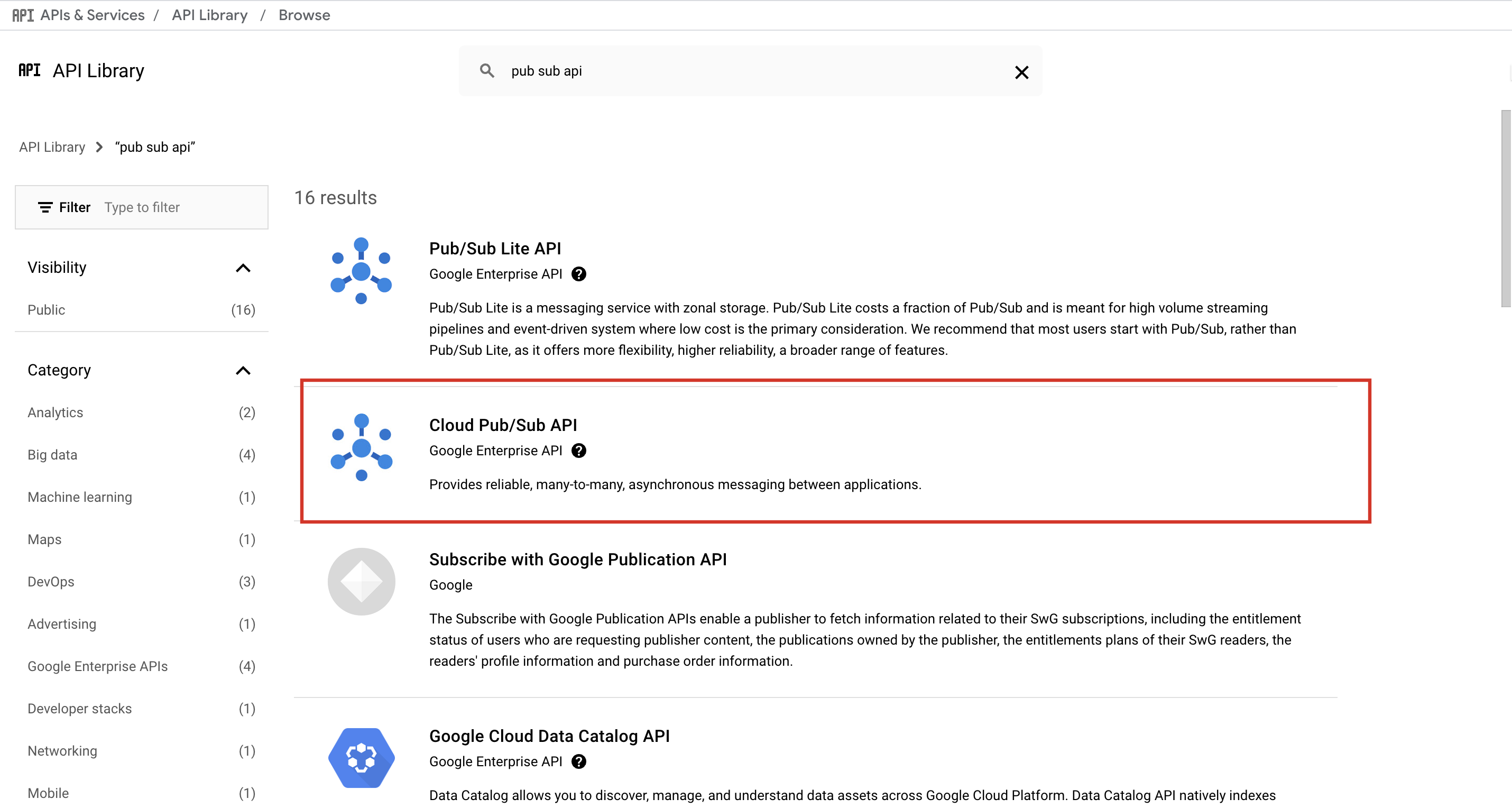The height and width of the screenshot is (808, 1512).
Task: Click the Filter lines icon
Action: pos(45,207)
